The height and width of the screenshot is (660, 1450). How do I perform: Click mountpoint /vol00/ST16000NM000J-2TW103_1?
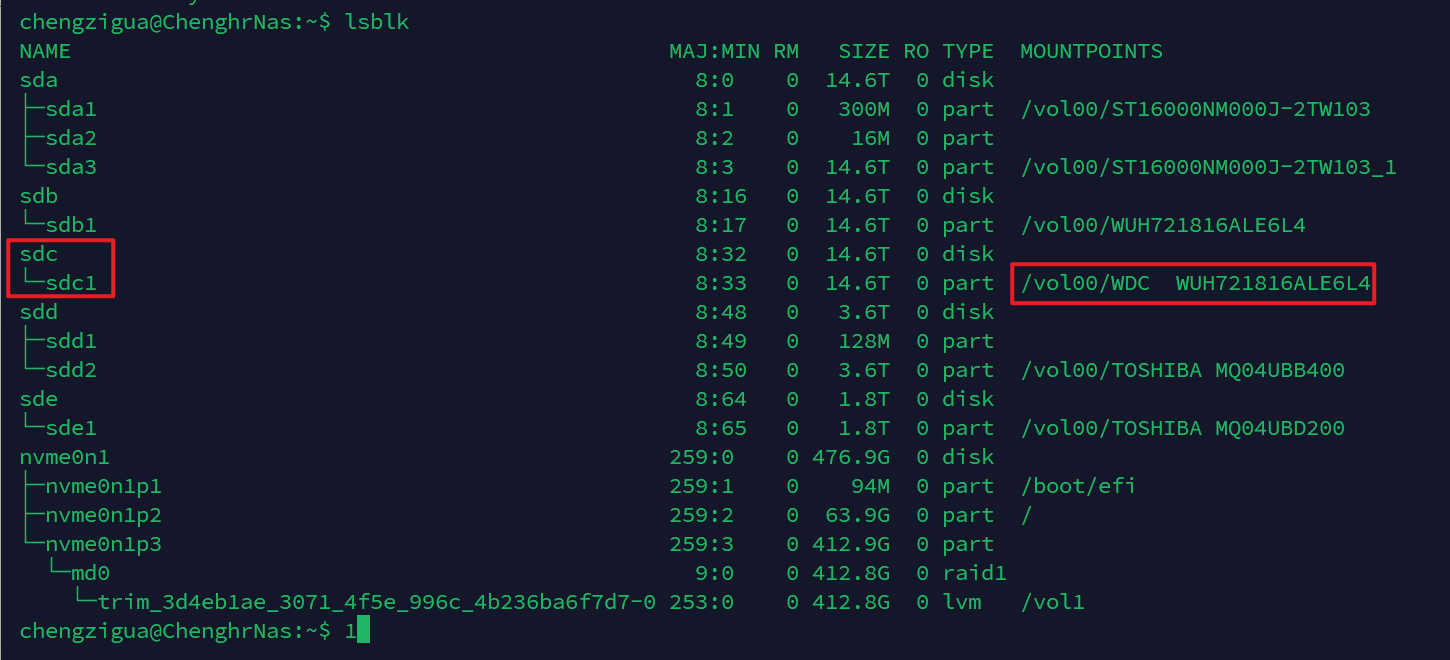coord(1208,167)
